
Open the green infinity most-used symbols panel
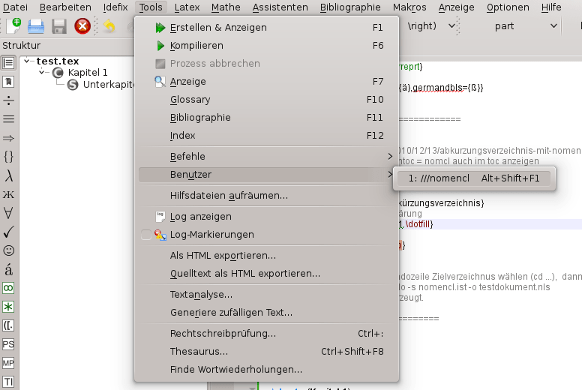(8, 288)
